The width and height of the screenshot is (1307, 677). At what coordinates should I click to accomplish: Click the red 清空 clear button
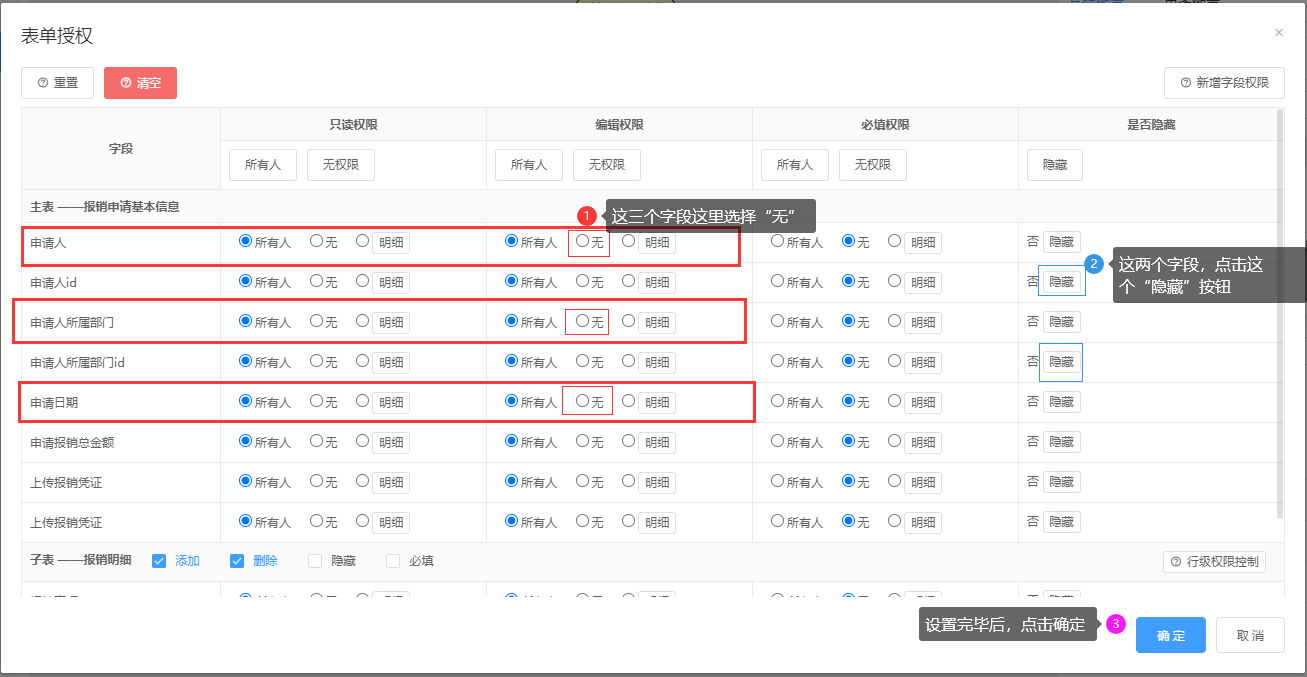[140, 83]
